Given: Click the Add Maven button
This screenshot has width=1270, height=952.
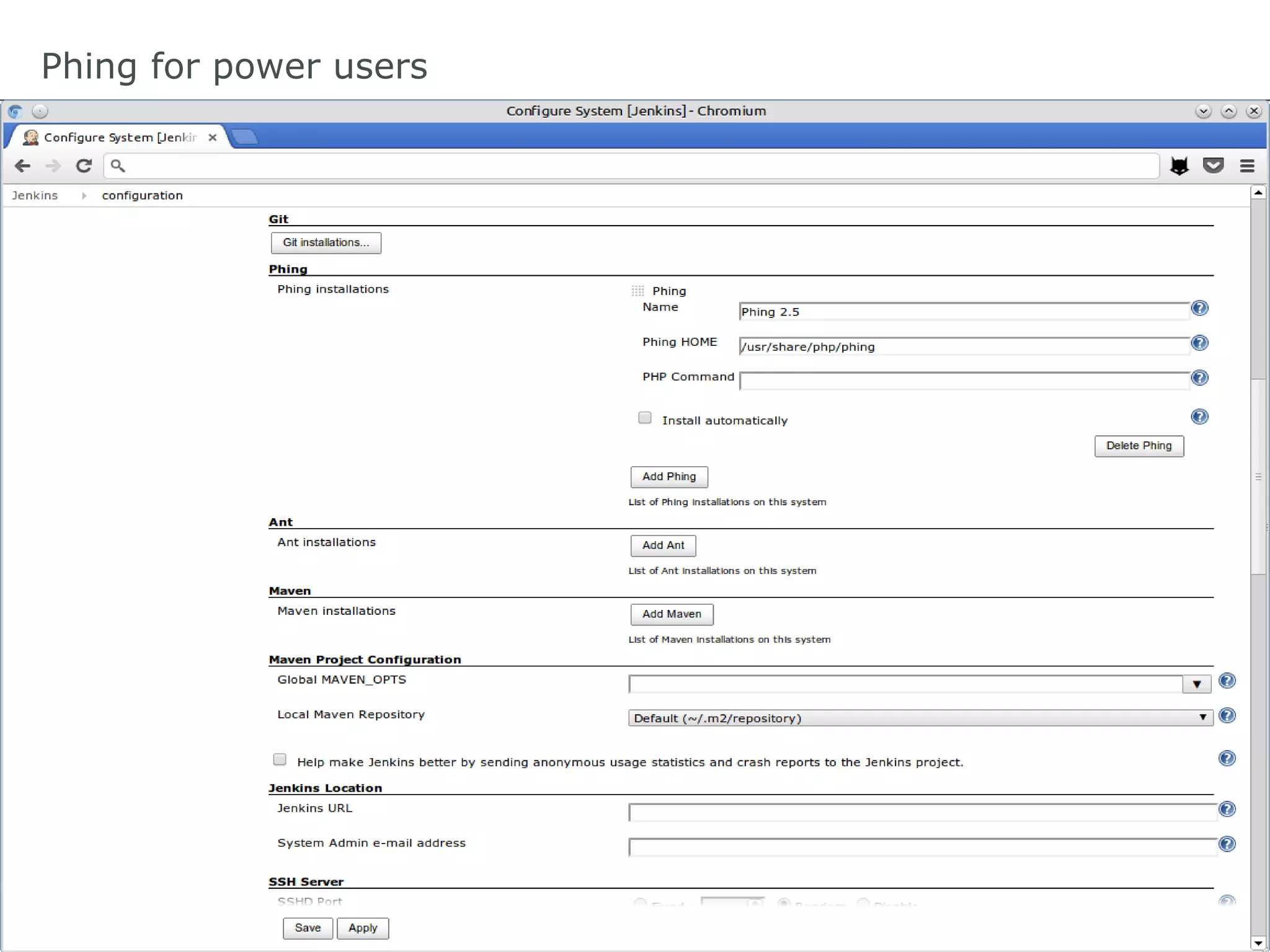Looking at the screenshot, I should tap(672, 615).
